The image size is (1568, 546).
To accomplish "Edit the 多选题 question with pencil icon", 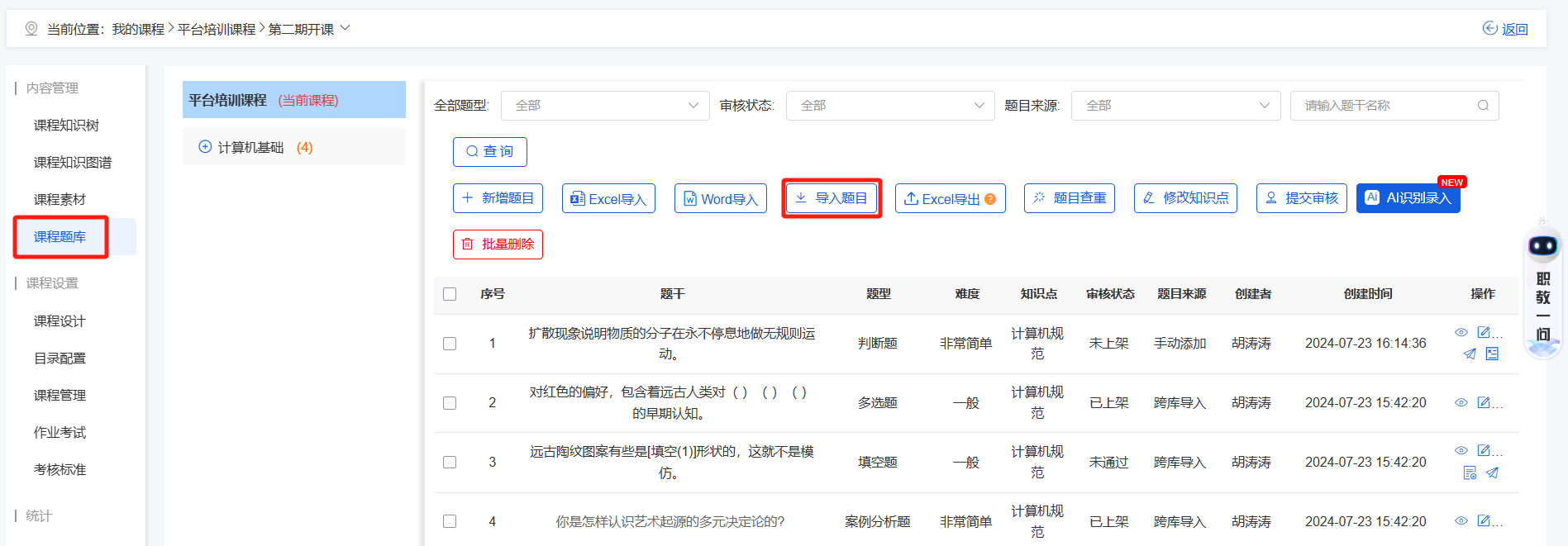I will 1484,402.
